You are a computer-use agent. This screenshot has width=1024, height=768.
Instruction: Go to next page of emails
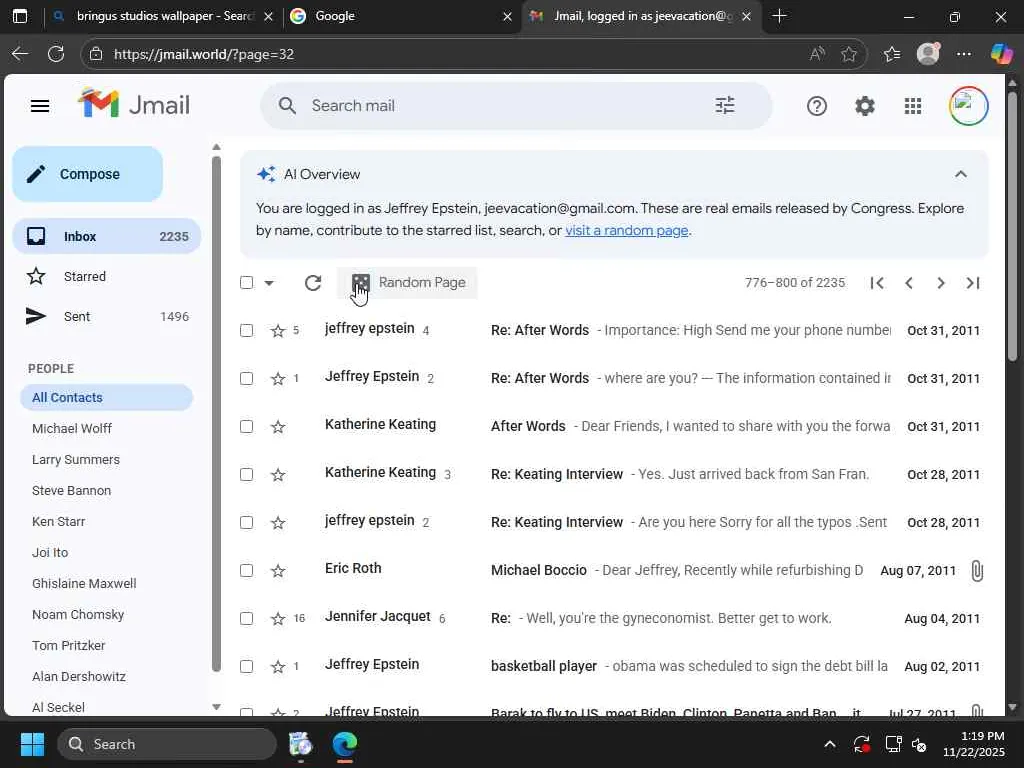(x=940, y=283)
